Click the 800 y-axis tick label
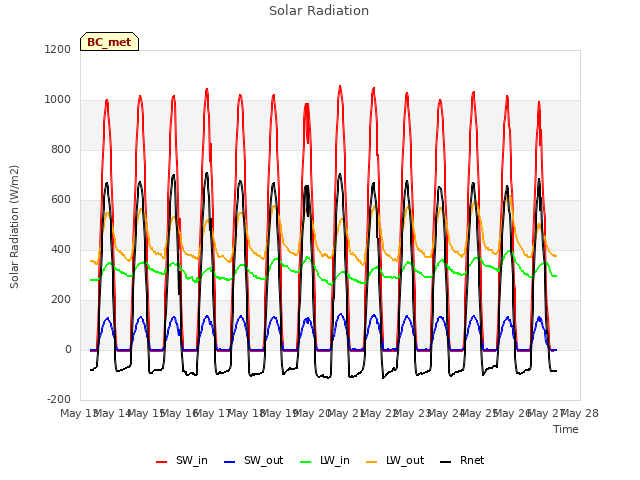 coord(61,150)
